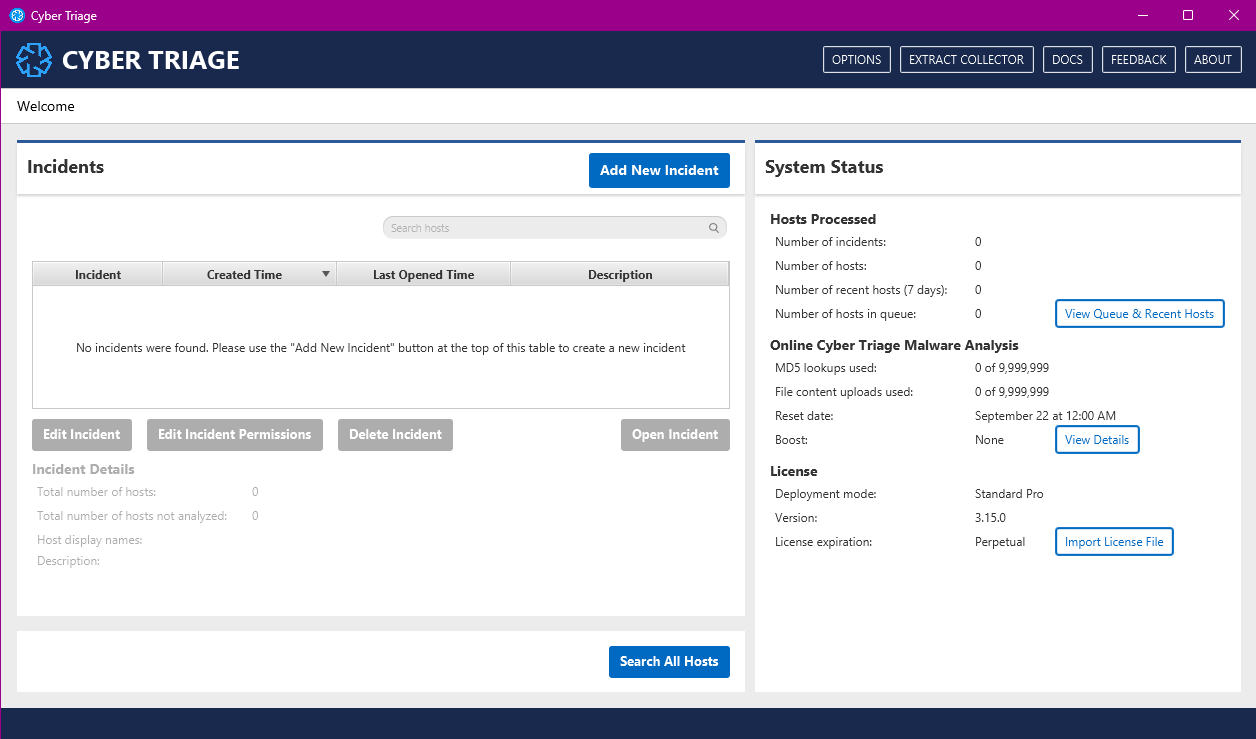
Task: Sort by the Incident column header
Action: click(x=98, y=274)
